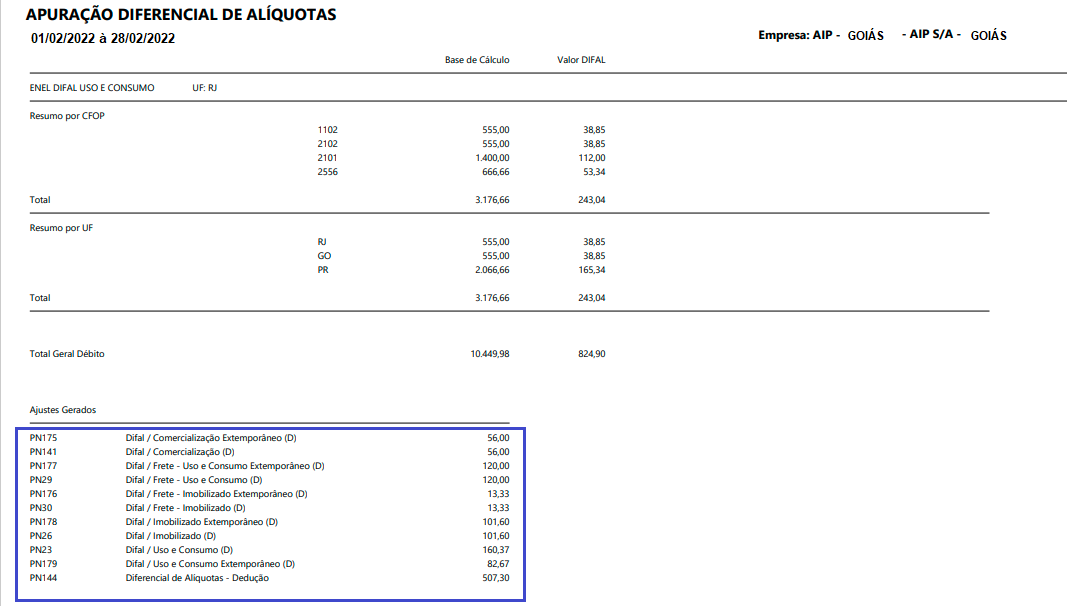
Task: Select the PN175 adjustment row
Action: coord(269,438)
